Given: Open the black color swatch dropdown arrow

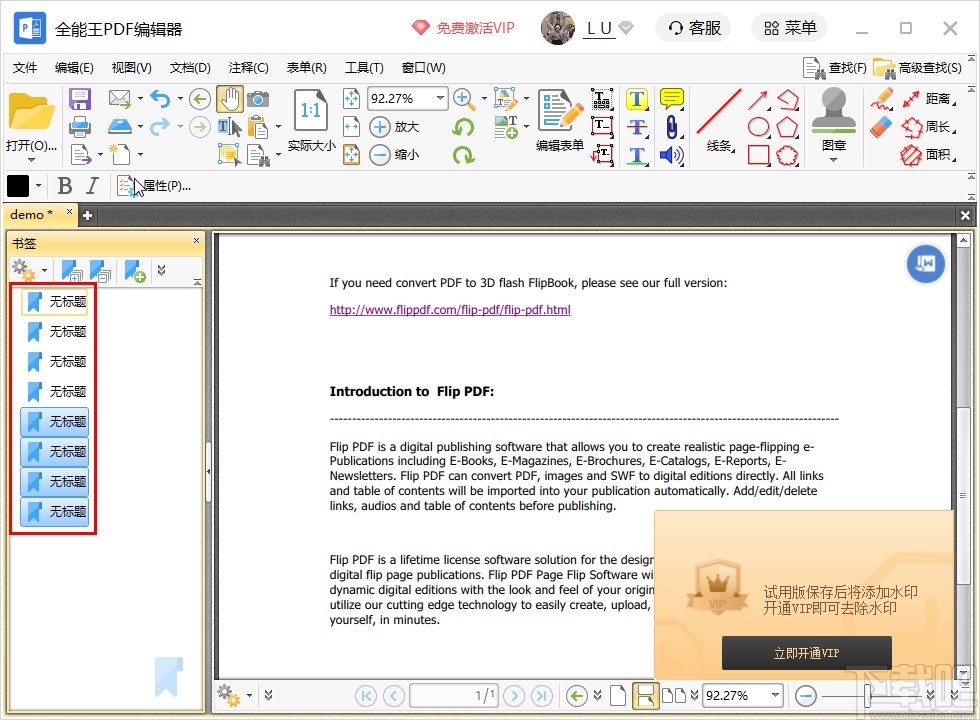Looking at the screenshot, I should pyautogui.click(x=38, y=186).
